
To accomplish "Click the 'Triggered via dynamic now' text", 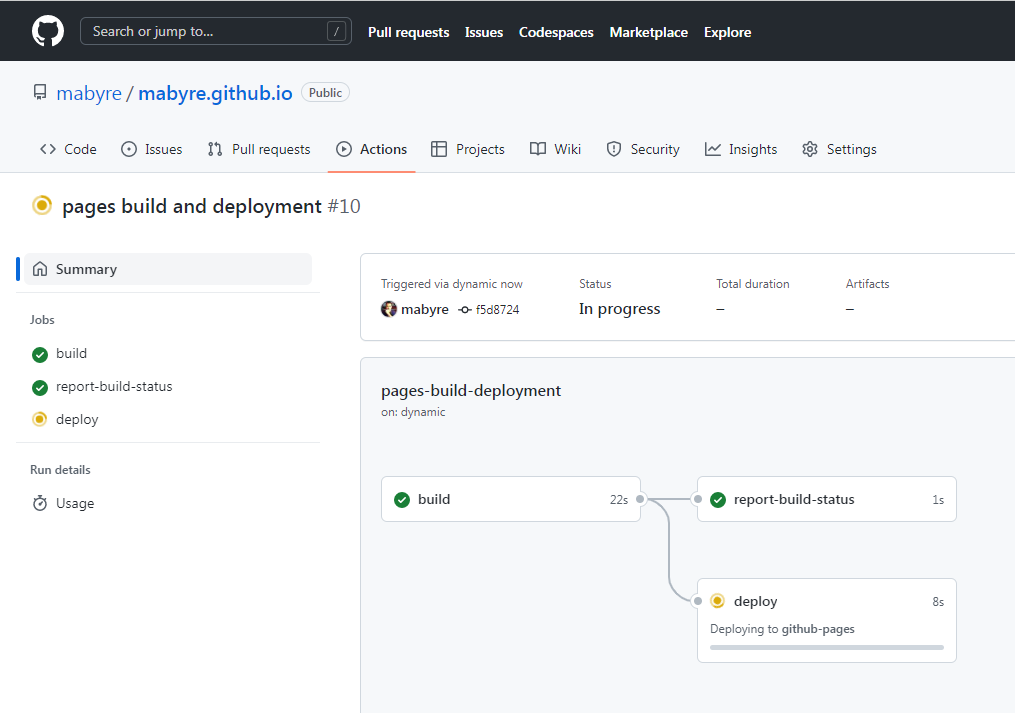I will point(451,284).
